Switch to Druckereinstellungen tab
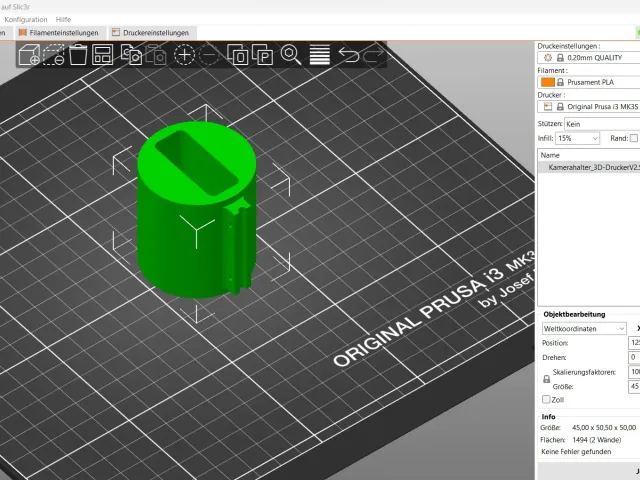Image resolution: width=640 pixels, height=480 pixels. [x=152, y=33]
